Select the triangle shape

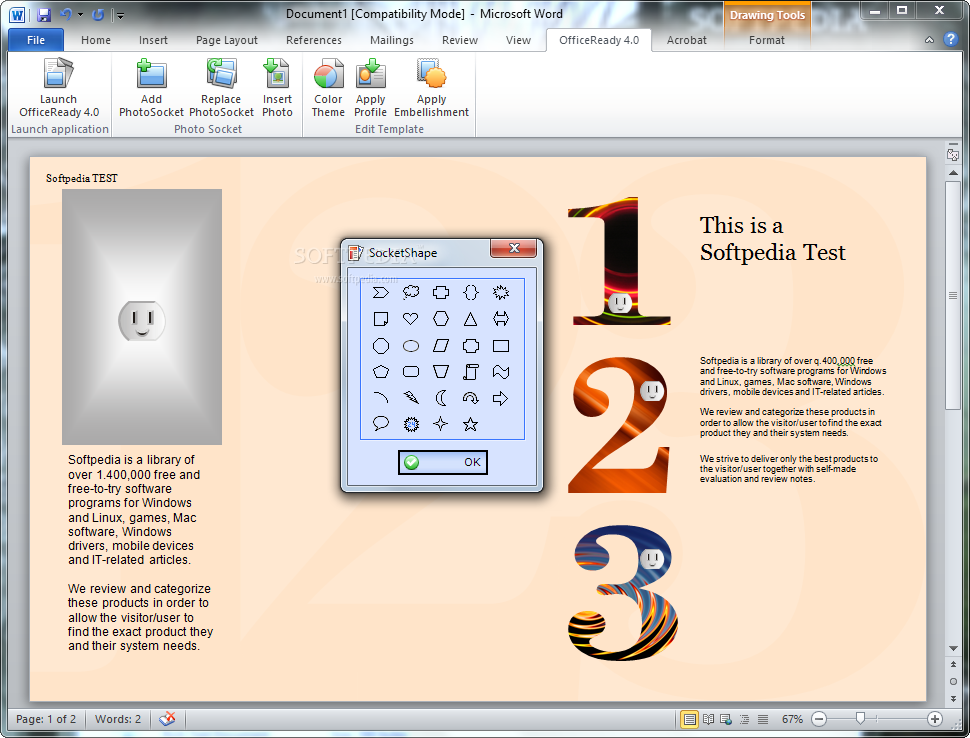point(471,319)
